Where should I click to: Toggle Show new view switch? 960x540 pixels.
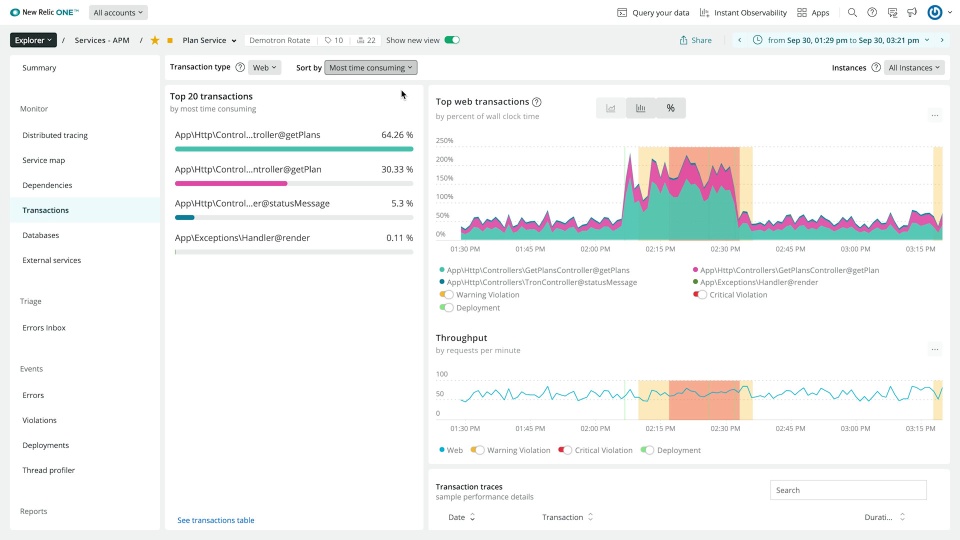click(x=452, y=40)
